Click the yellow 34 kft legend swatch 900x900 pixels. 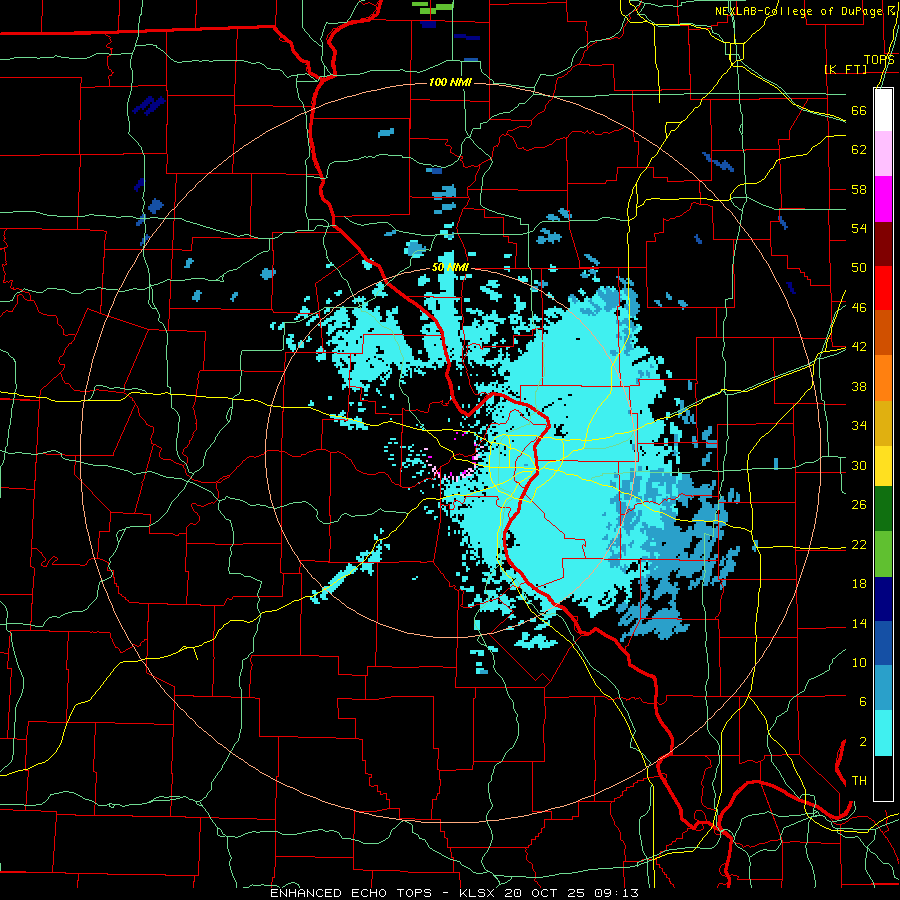(x=883, y=466)
